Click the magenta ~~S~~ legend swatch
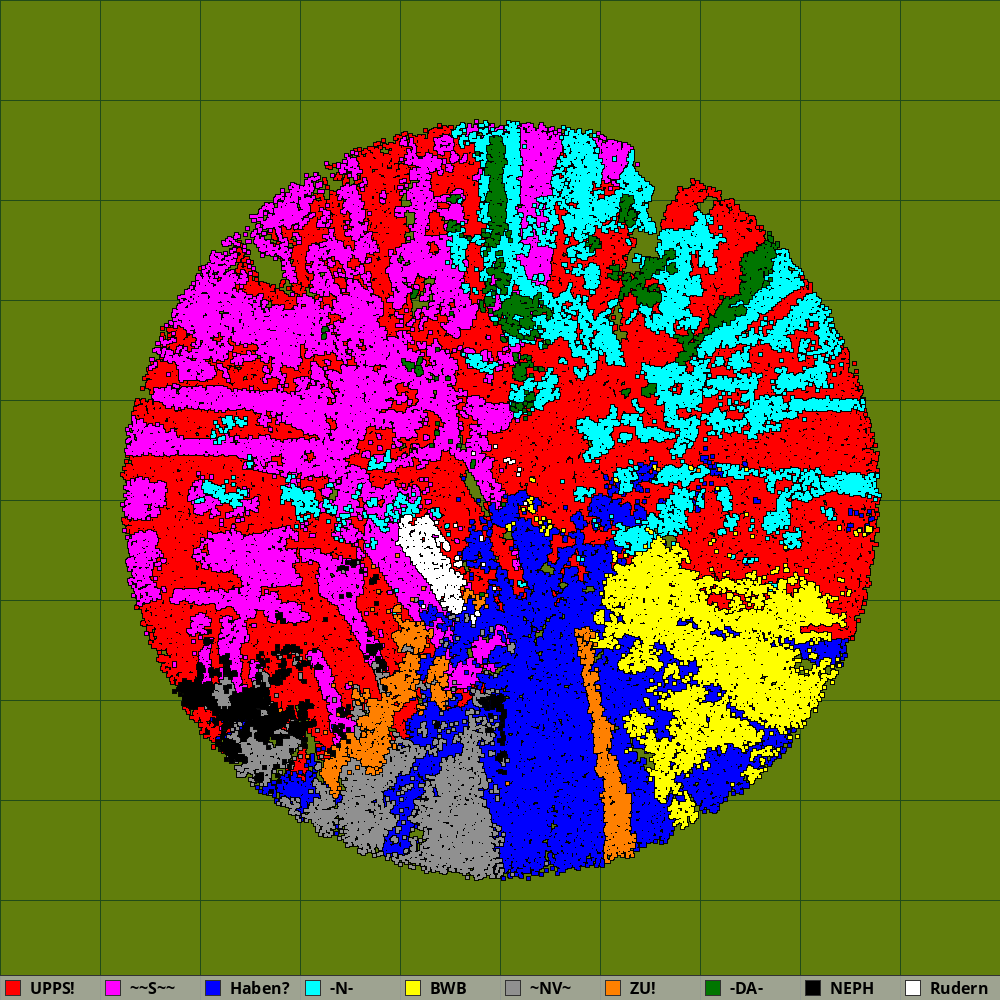 click(113, 988)
